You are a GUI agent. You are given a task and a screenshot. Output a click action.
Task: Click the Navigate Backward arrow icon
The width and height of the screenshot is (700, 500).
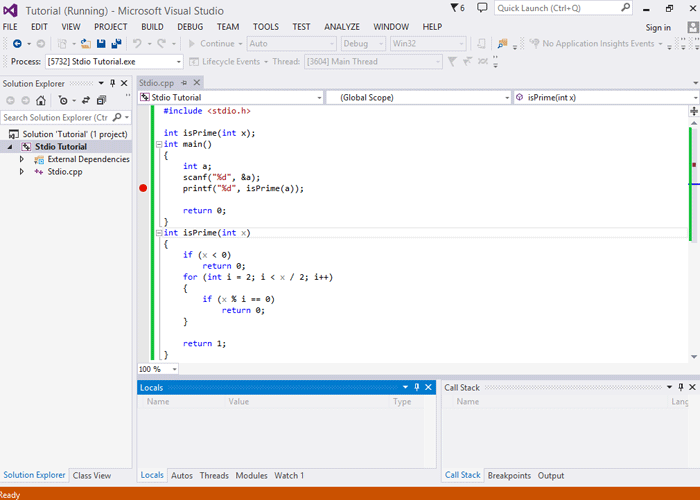click(x=17, y=44)
